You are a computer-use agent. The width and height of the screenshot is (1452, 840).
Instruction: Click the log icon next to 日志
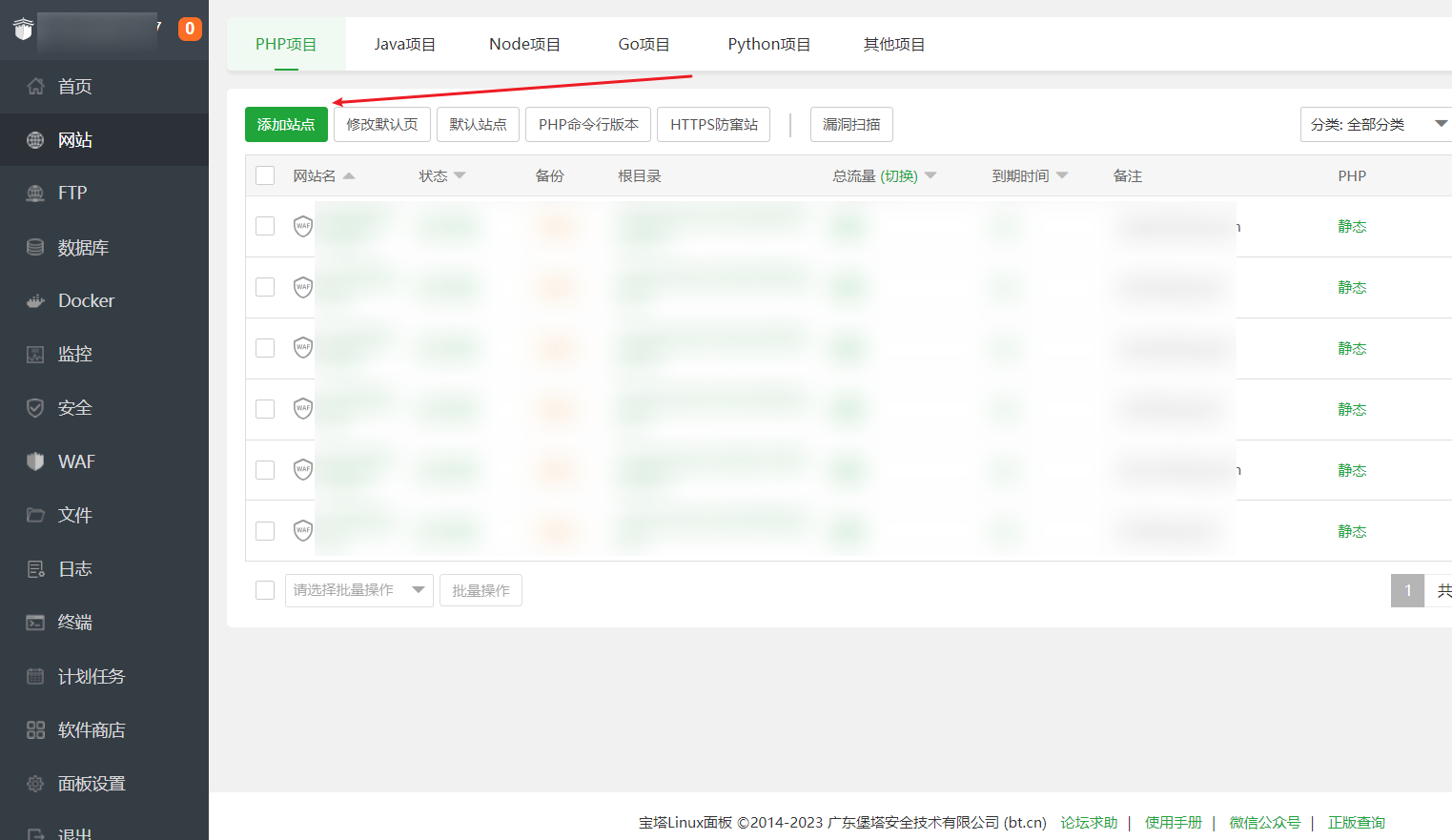tap(35, 569)
